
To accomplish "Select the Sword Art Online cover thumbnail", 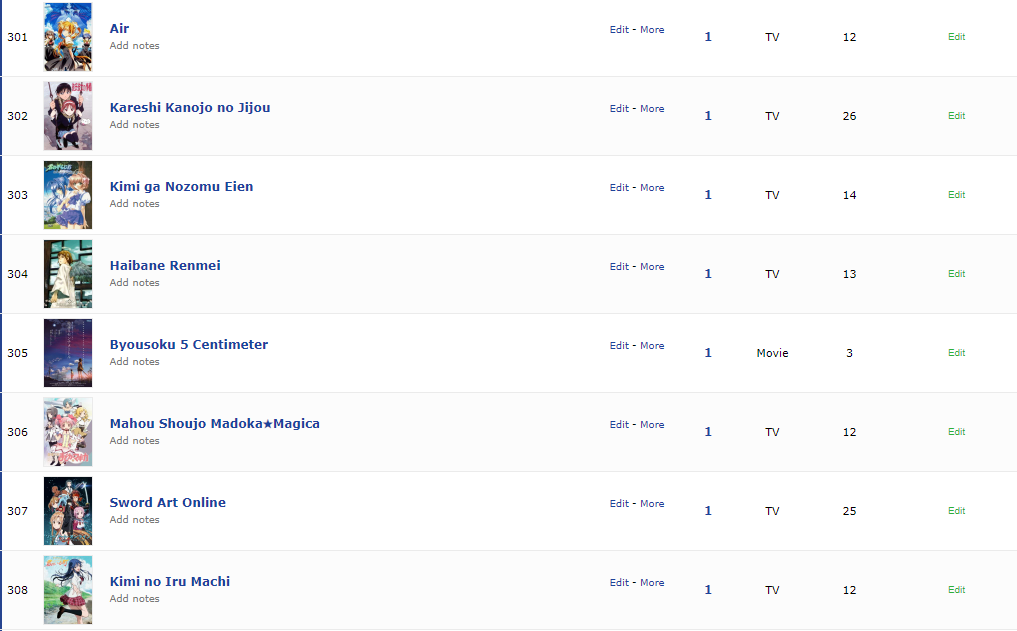I will [x=68, y=511].
